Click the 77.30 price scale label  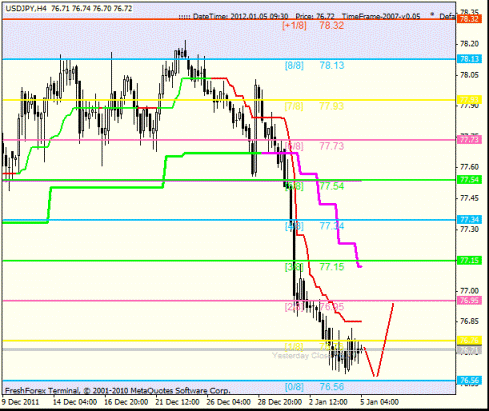click(469, 229)
